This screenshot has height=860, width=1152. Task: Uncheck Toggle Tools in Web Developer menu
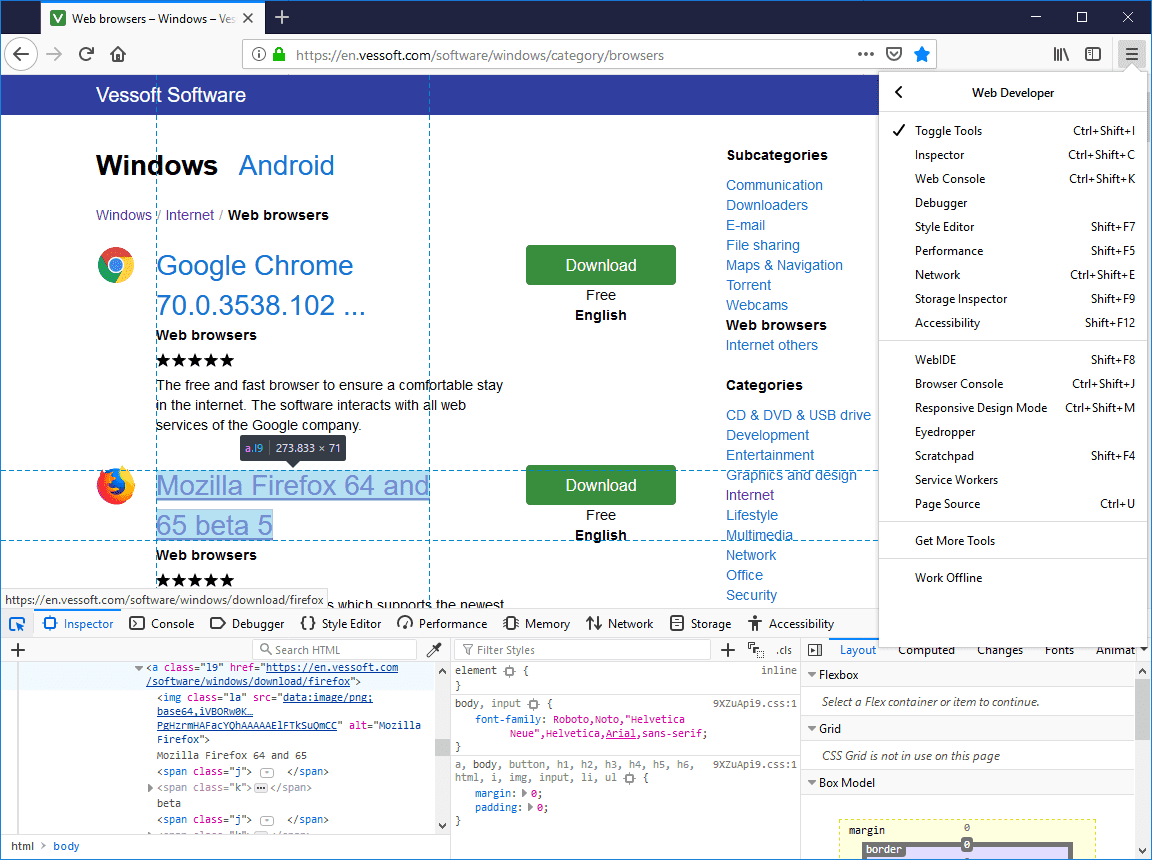[1013, 131]
